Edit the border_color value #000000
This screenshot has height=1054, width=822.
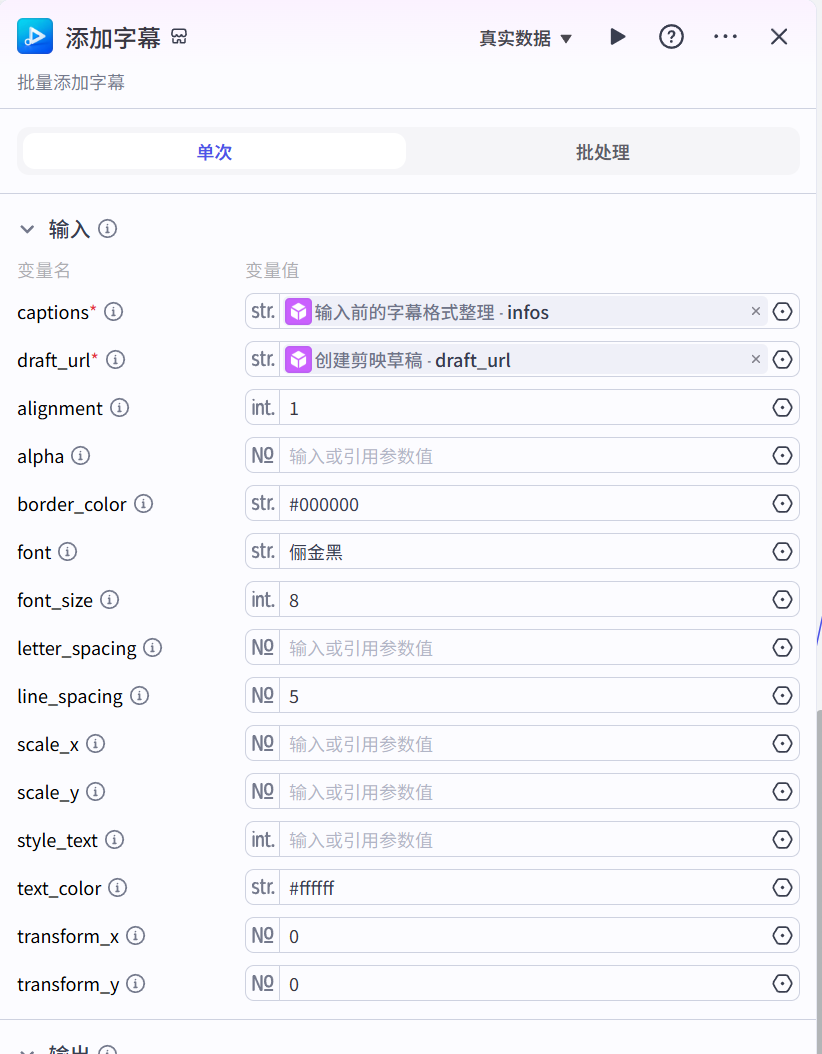[524, 503]
